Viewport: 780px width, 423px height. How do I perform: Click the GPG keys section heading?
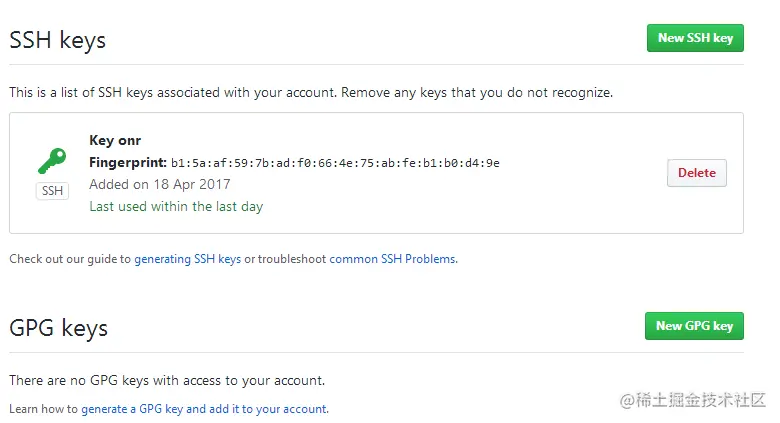[58, 328]
